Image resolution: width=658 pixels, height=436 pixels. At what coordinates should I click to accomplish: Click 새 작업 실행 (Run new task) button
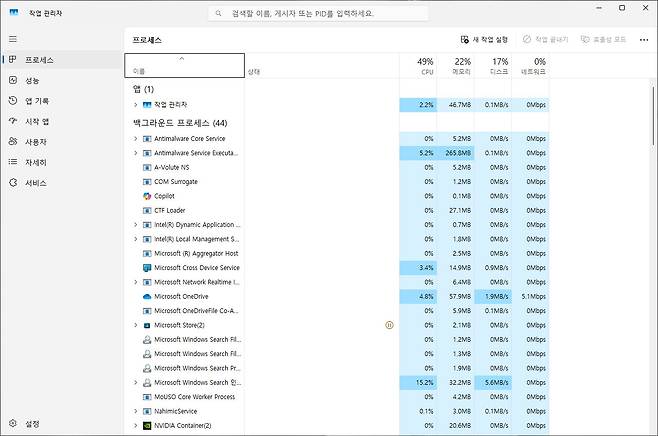[484, 40]
